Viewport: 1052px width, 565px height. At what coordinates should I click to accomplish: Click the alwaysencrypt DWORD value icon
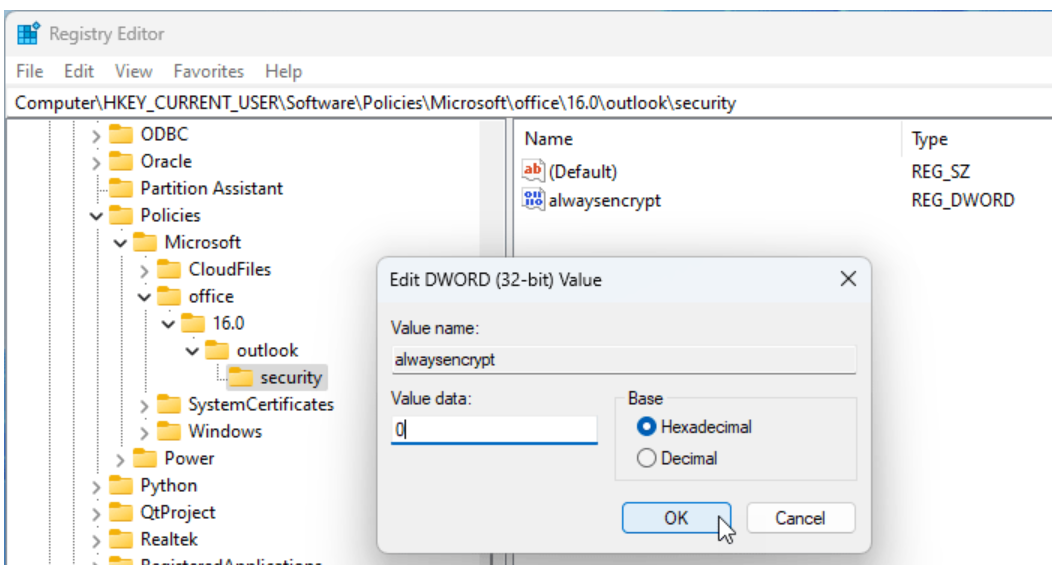click(x=533, y=199)
